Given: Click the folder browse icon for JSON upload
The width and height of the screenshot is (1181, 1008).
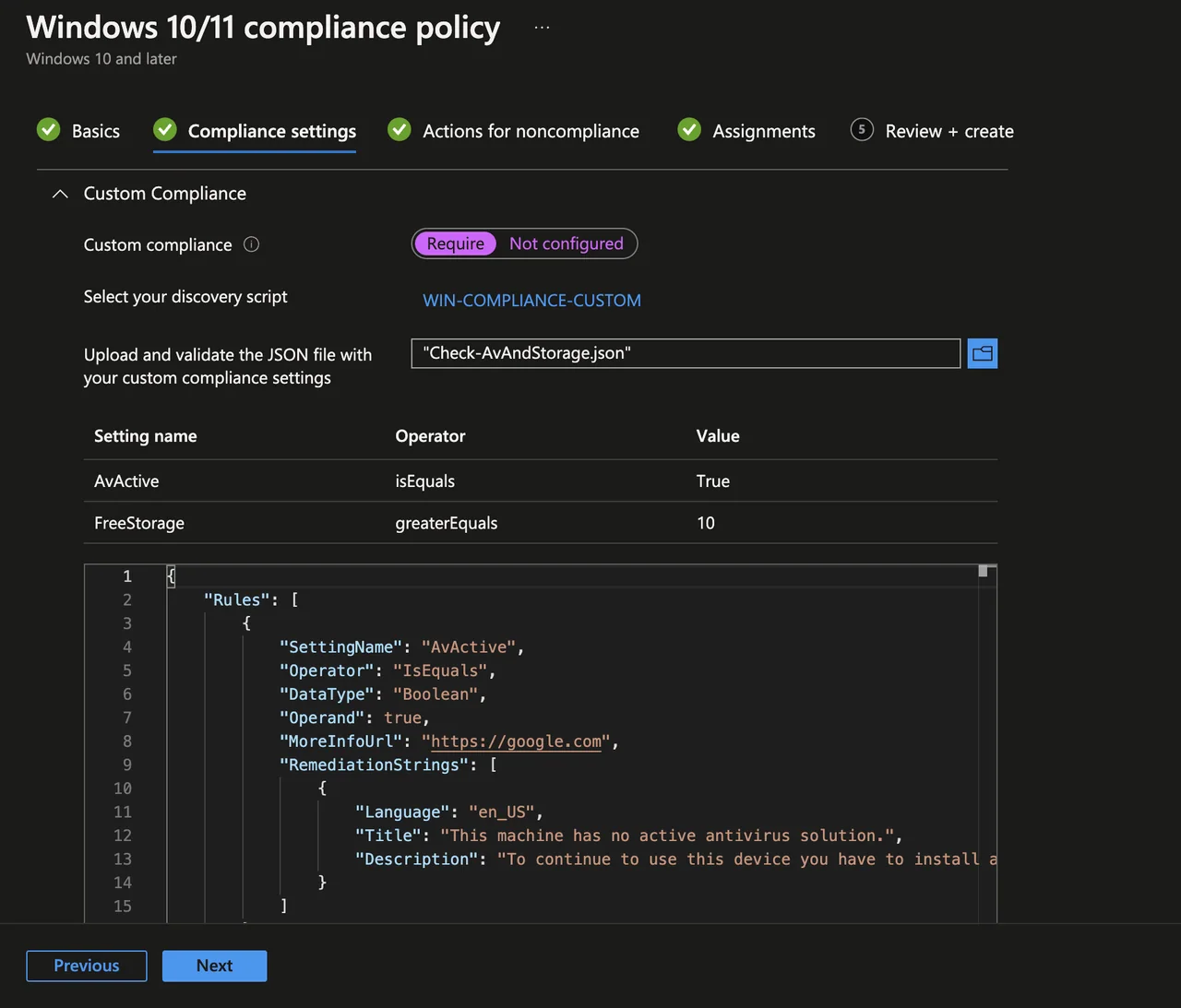Looking at the screenshot, I should coord(983,353).
